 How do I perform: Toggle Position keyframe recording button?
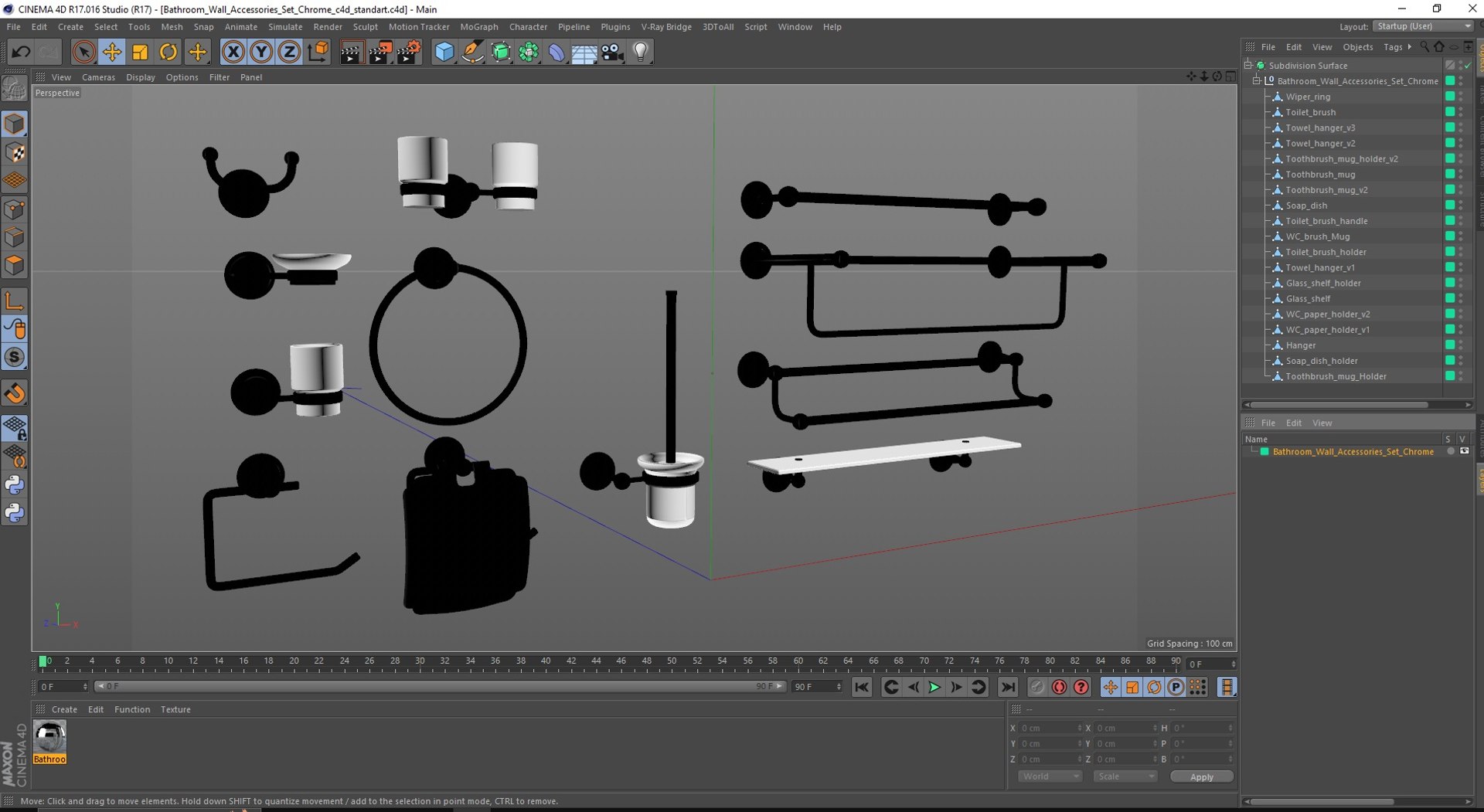point(1110,687)
